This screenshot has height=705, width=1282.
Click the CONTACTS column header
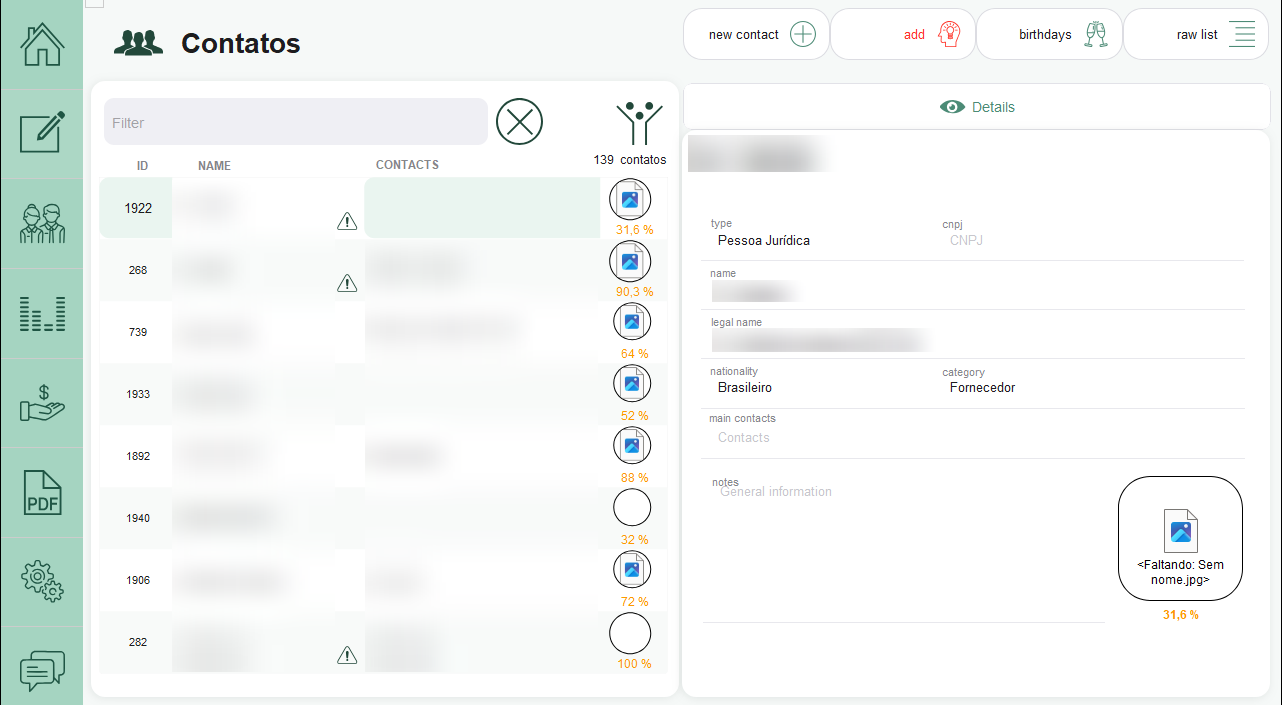[x=407, y=165]
